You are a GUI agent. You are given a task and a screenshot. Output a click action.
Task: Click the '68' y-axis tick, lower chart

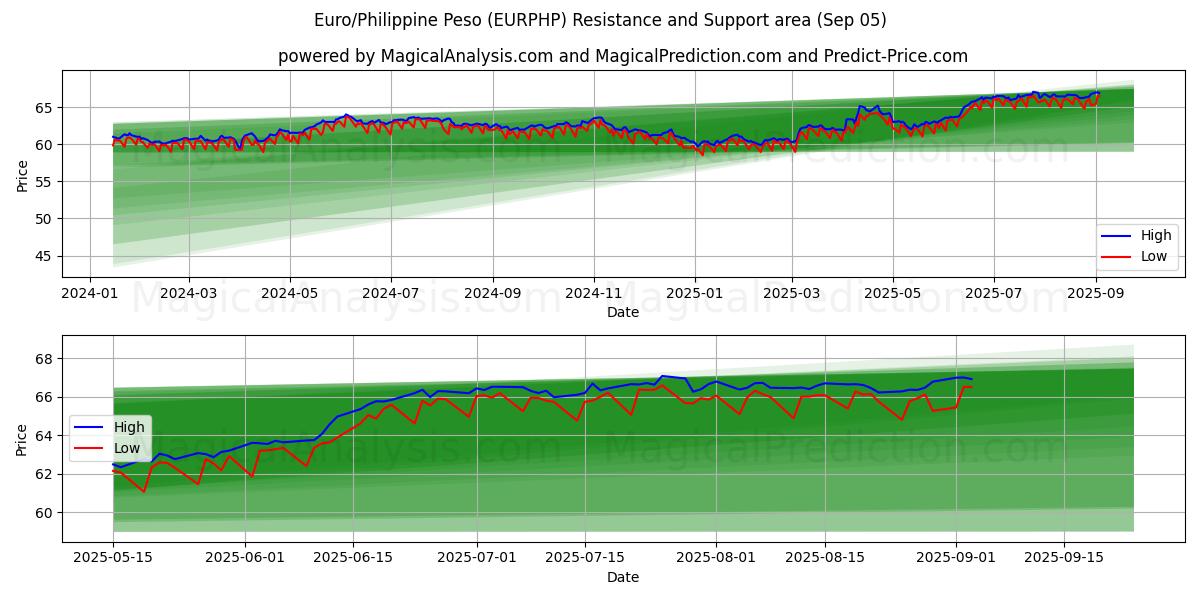46,359
